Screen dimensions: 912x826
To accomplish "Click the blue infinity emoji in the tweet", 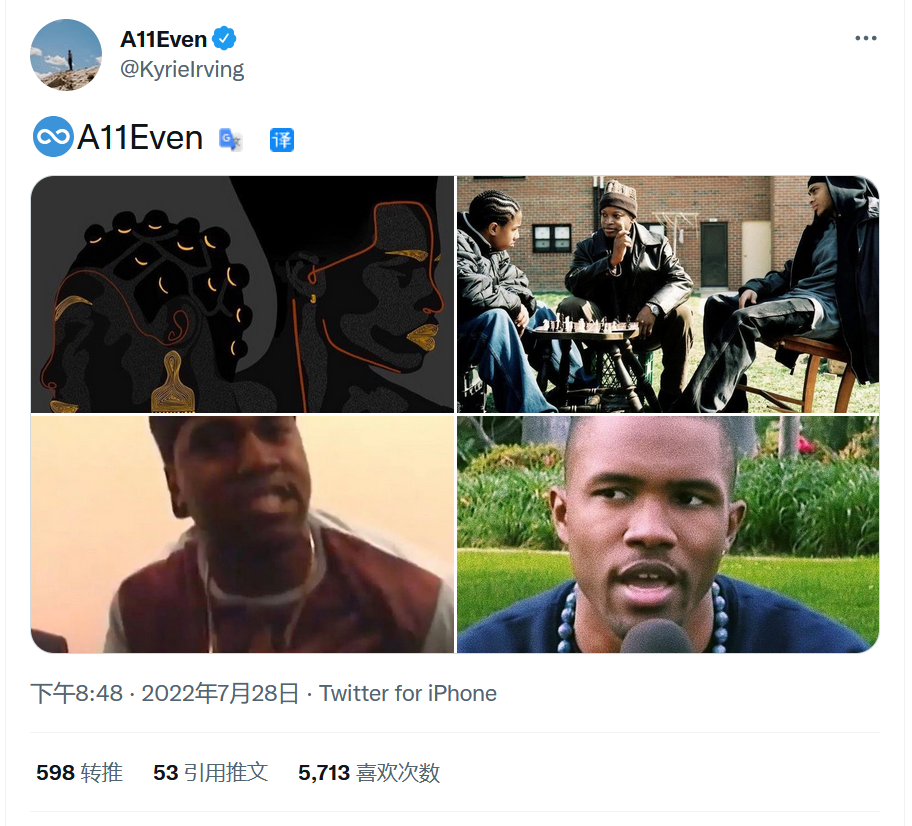I will [53, 137].
